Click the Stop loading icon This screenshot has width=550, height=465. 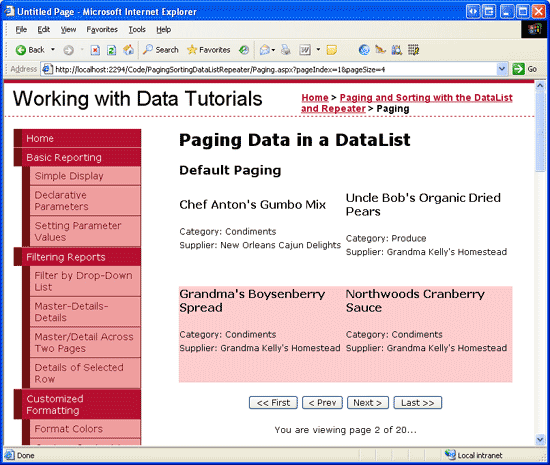pos(95,50)
